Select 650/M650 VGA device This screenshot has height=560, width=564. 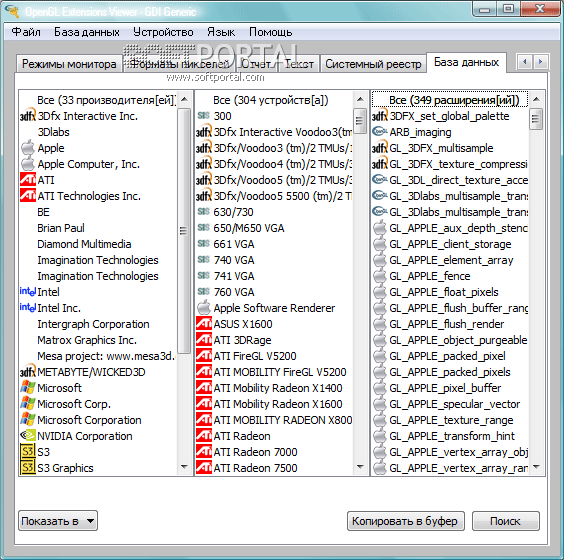274,228
